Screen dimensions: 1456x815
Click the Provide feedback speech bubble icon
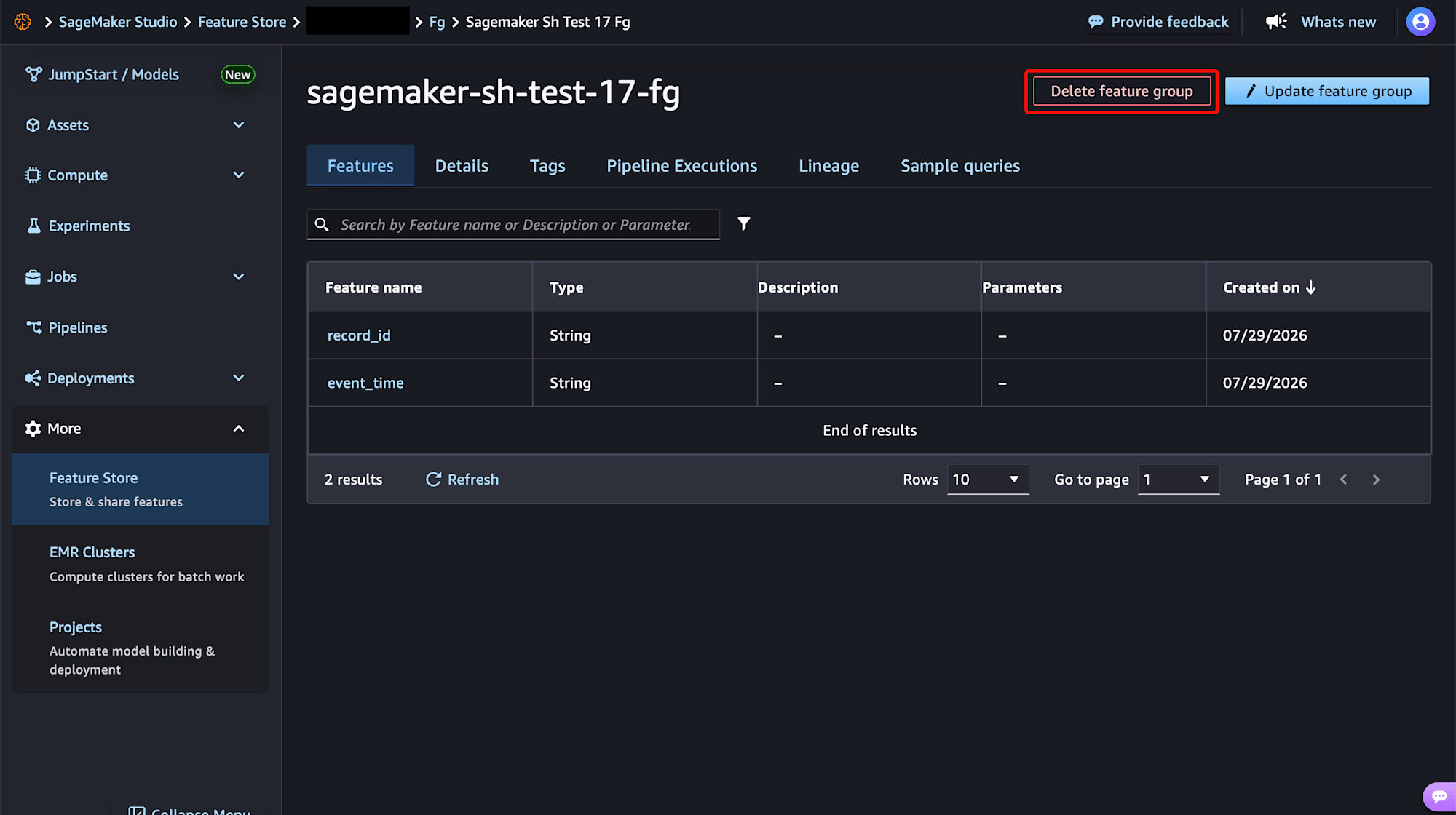1096,22
